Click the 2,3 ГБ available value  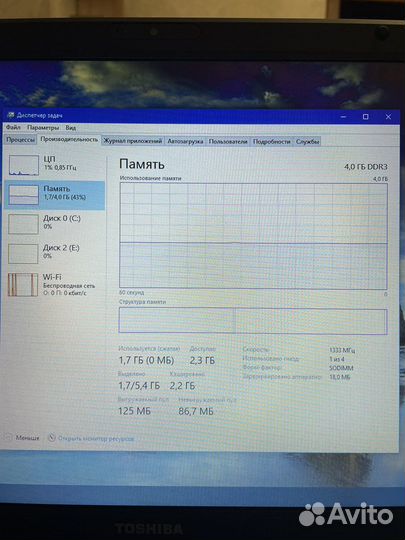[x=202, y=361]
